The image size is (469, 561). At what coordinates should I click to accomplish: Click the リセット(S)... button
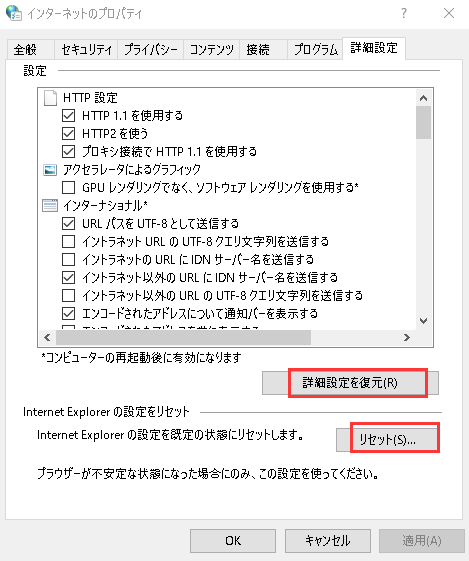coord(387,439)
